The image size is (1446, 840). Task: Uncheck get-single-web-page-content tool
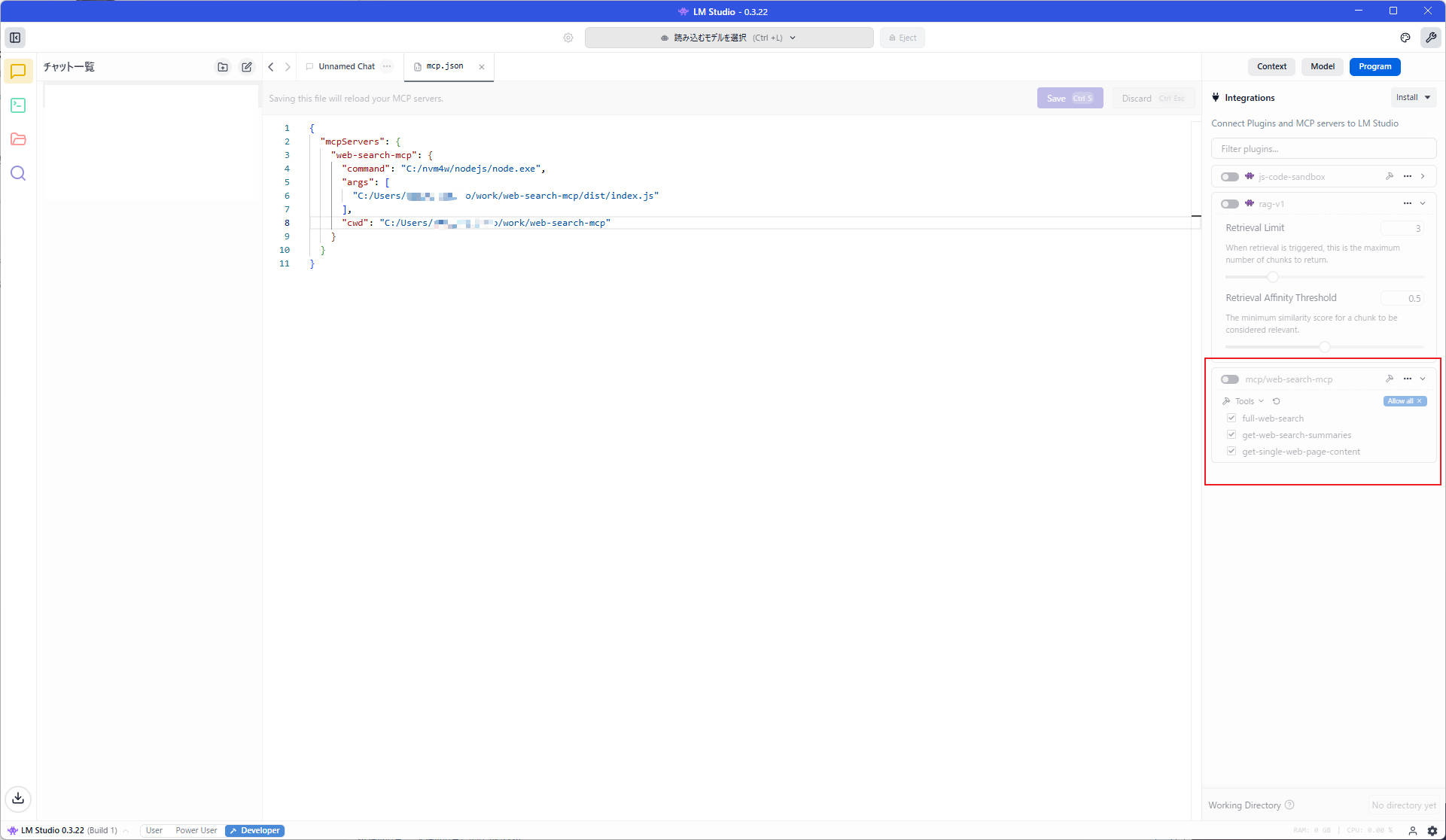pos(1231,451)
